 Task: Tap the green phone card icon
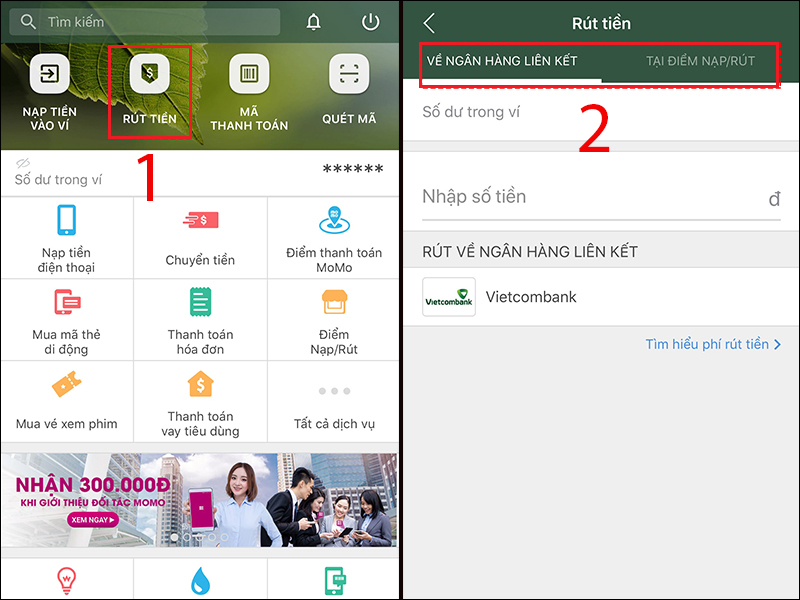tap(335, 581)
